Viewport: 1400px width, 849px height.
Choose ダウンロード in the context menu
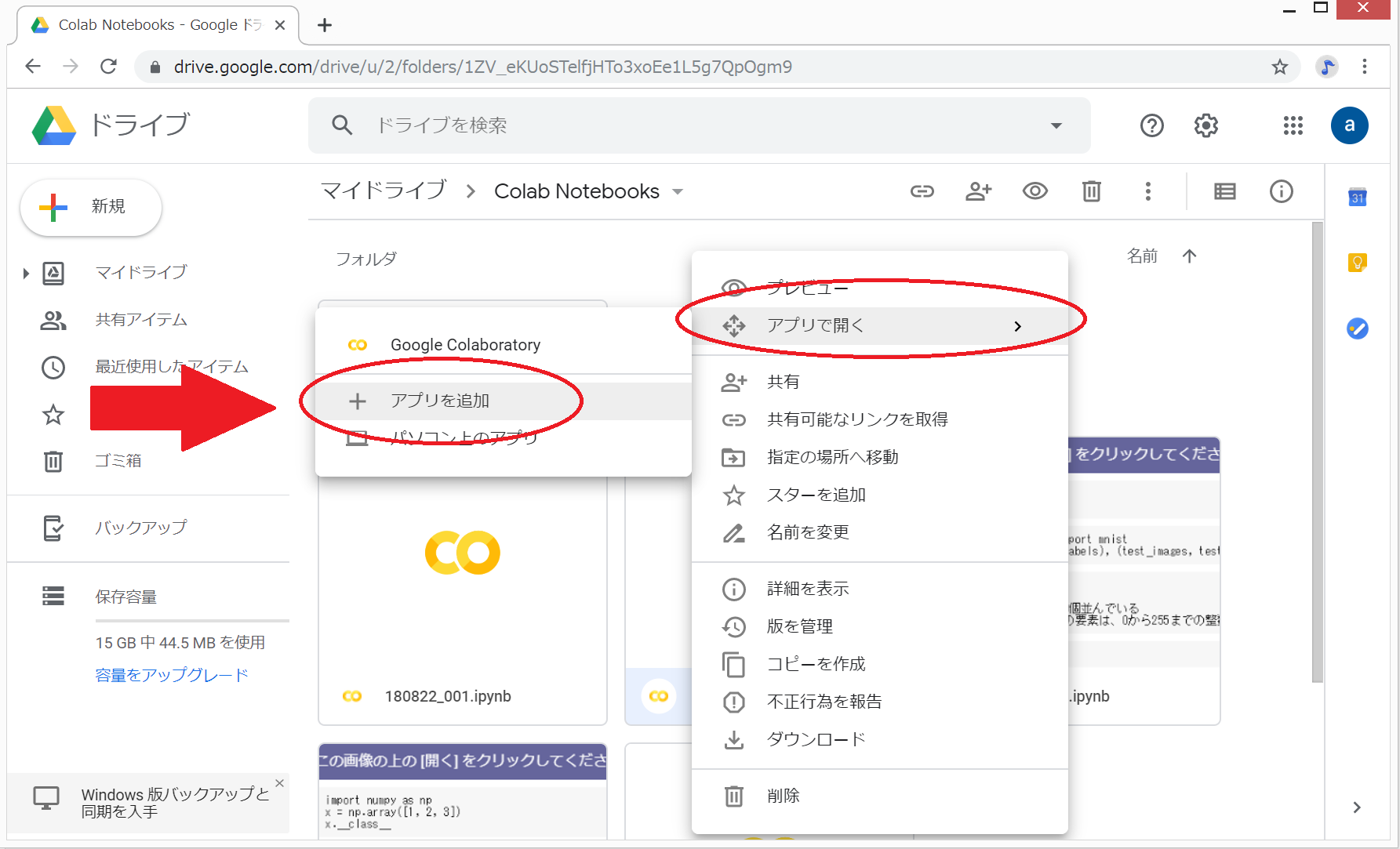816,739
